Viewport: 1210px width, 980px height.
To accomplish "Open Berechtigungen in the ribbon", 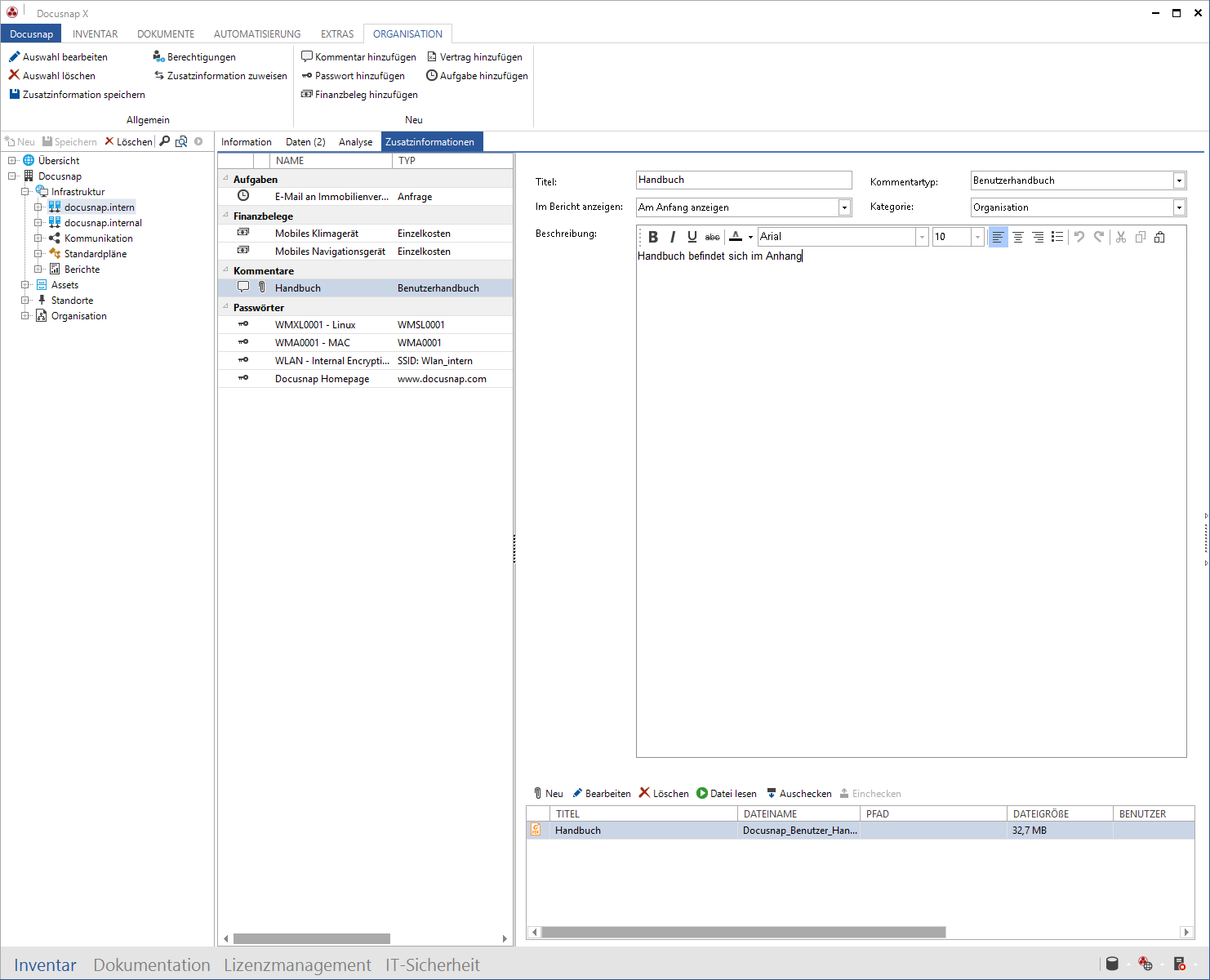I will 194,57.
